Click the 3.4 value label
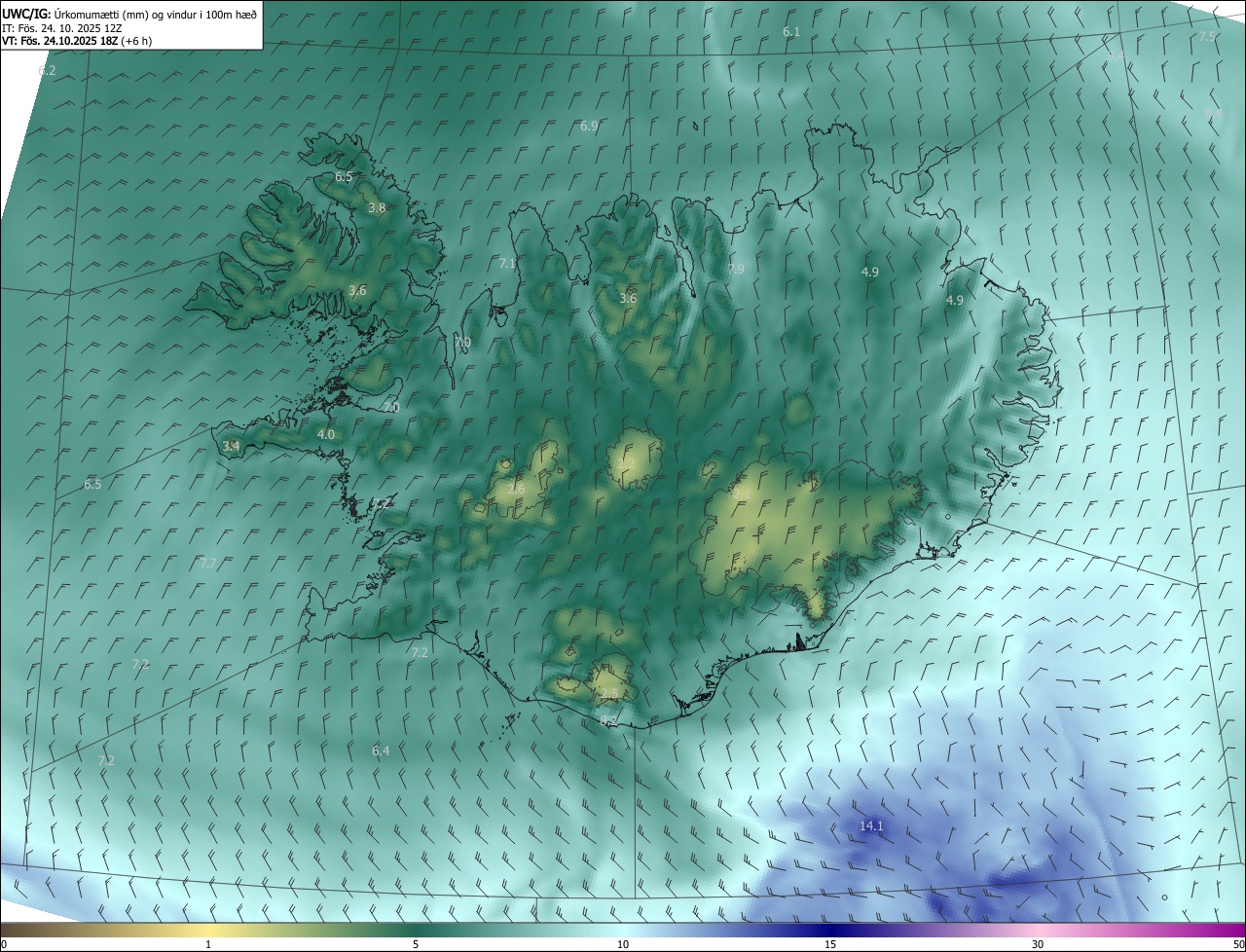Screen dimensions: 1246x952 pyautogui.click(x=231, y=447)
